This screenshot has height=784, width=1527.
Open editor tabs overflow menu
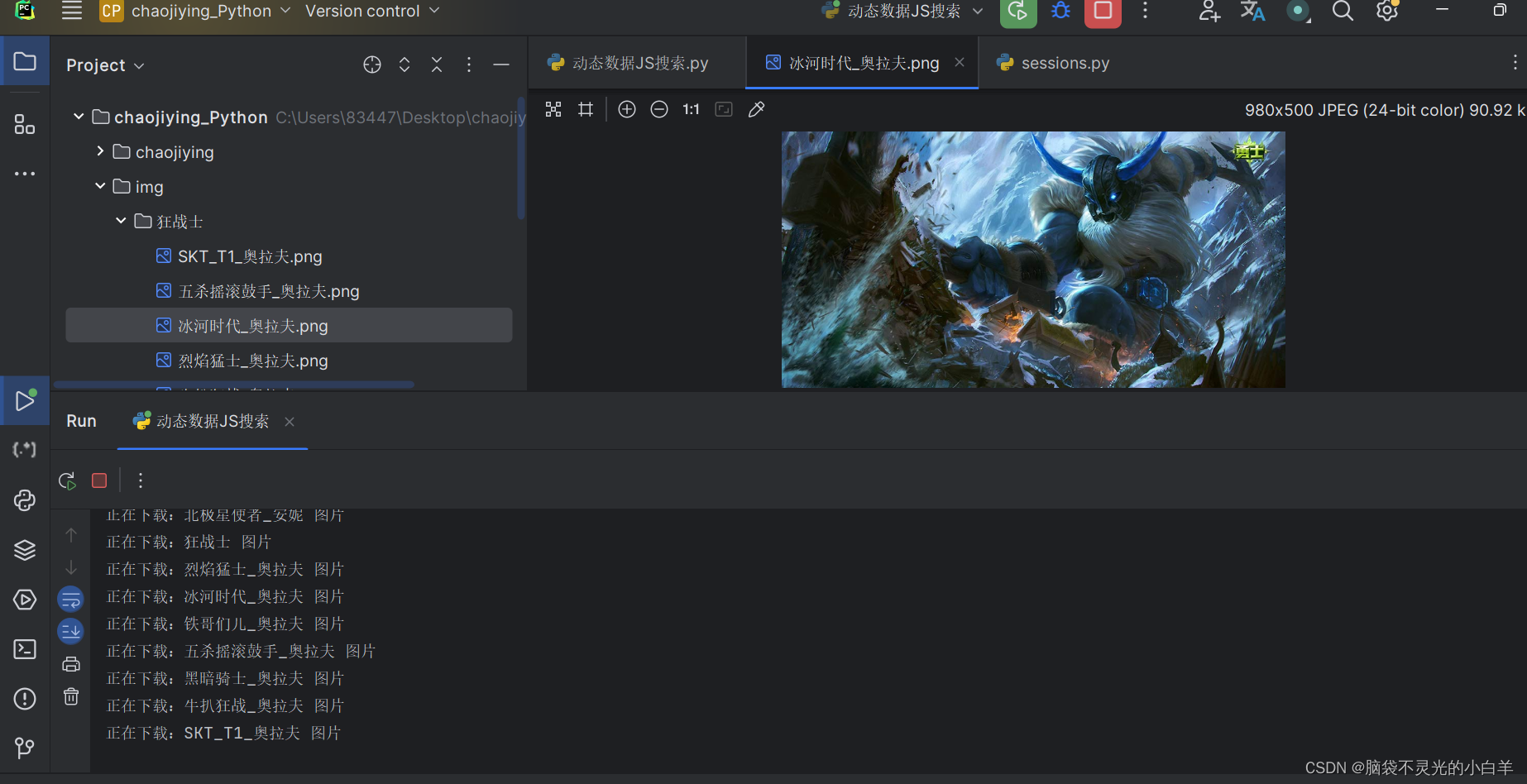(1515, 62)
